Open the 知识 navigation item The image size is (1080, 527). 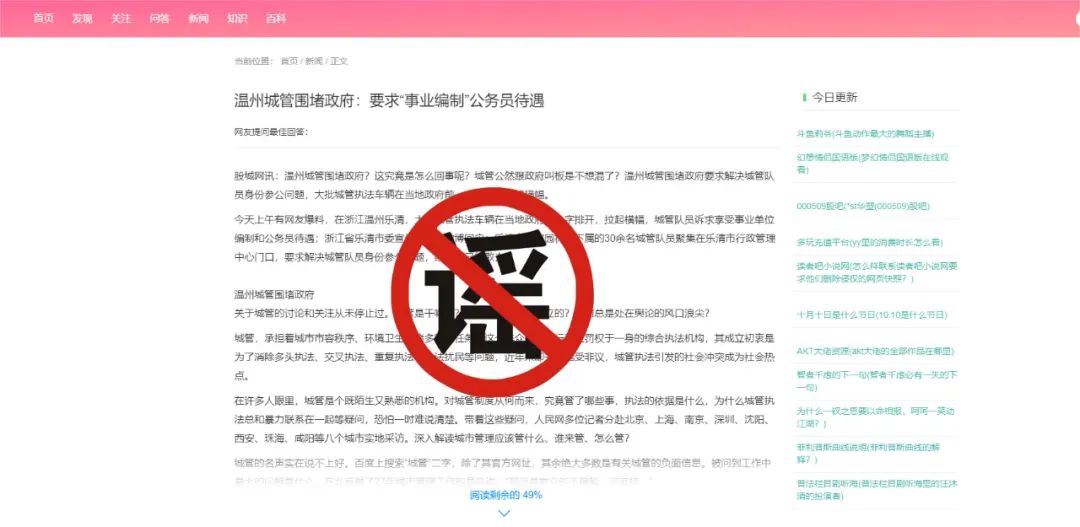[x=237, y=19]
